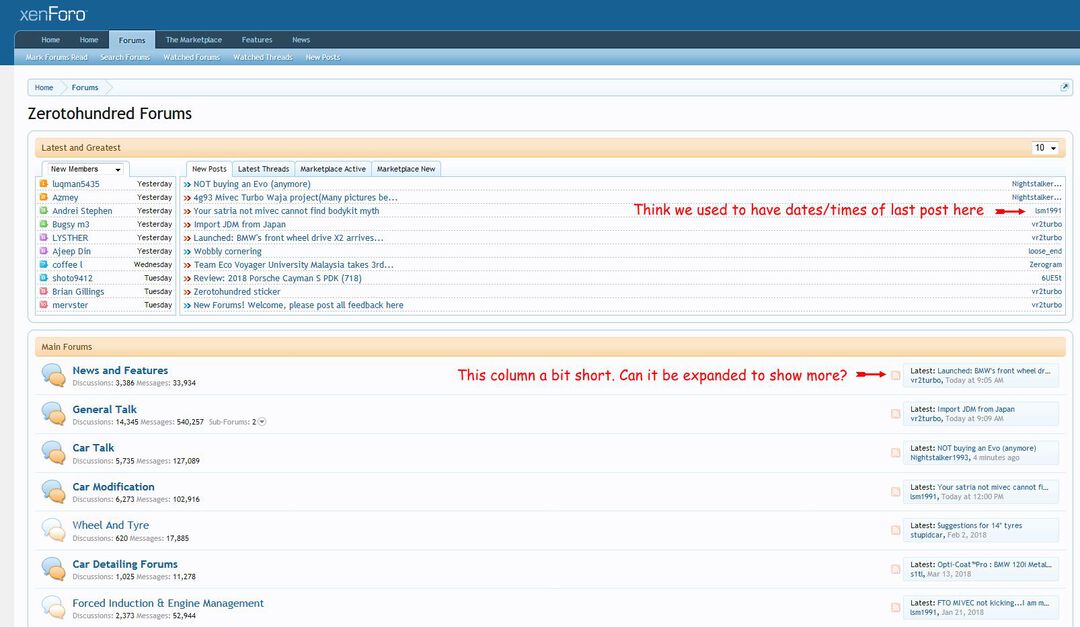This screenshot has height=627, width=1080.
Task: Click the xenForo logo
Action: tap(53, 14)
